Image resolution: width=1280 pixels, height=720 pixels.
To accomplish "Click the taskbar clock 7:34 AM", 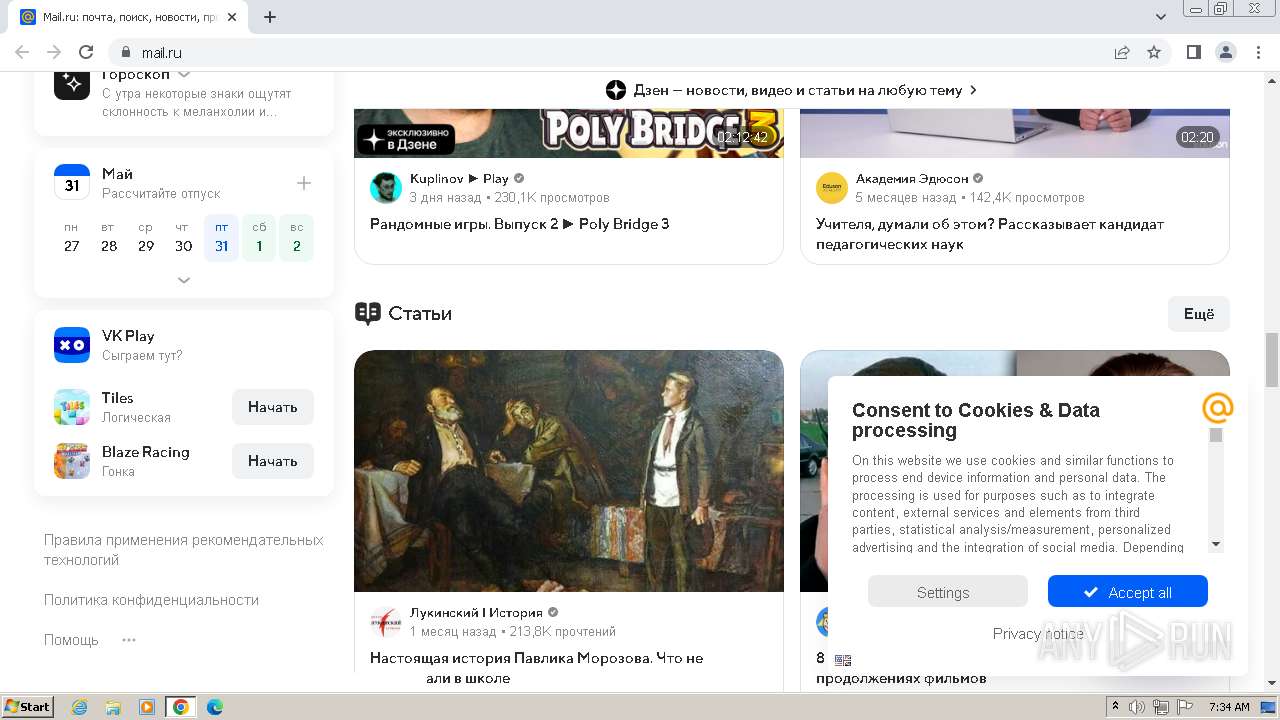I will tap(1229, 707).
